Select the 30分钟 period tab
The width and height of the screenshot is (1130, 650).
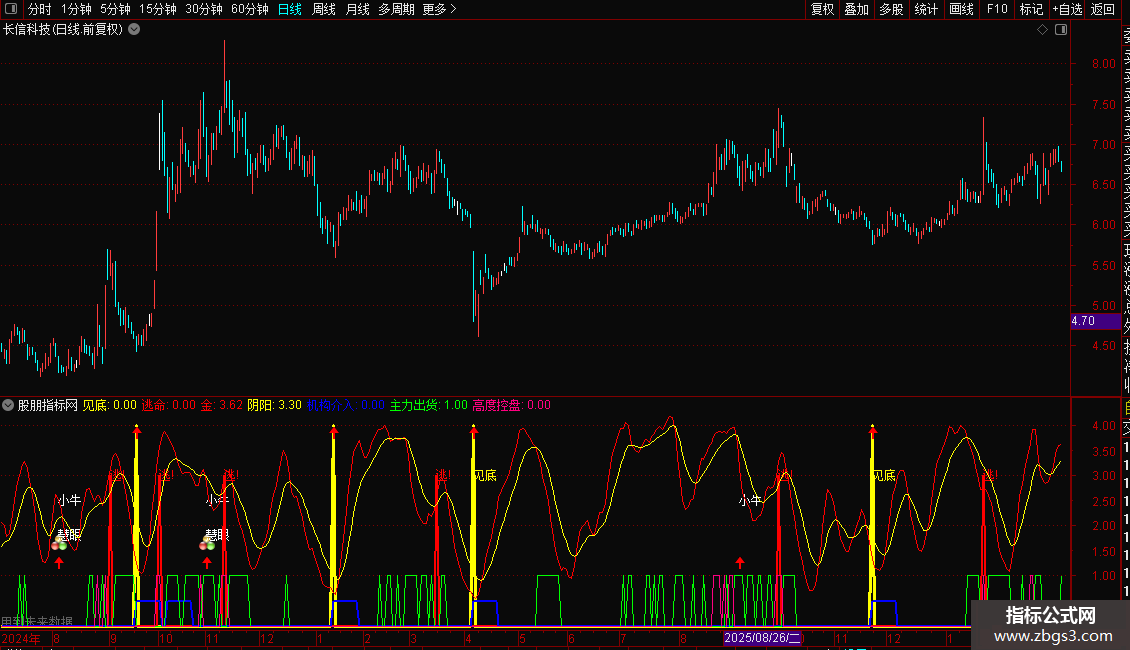pos(204,9)
